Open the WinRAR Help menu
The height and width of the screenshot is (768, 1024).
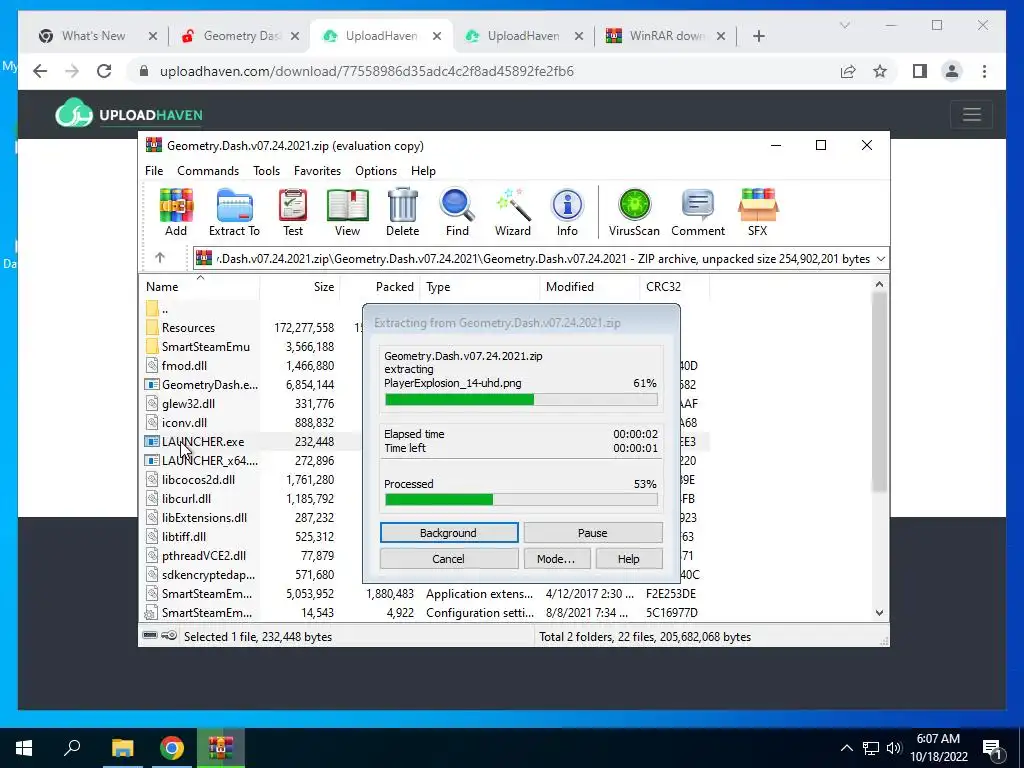click(x=423, y=170)
